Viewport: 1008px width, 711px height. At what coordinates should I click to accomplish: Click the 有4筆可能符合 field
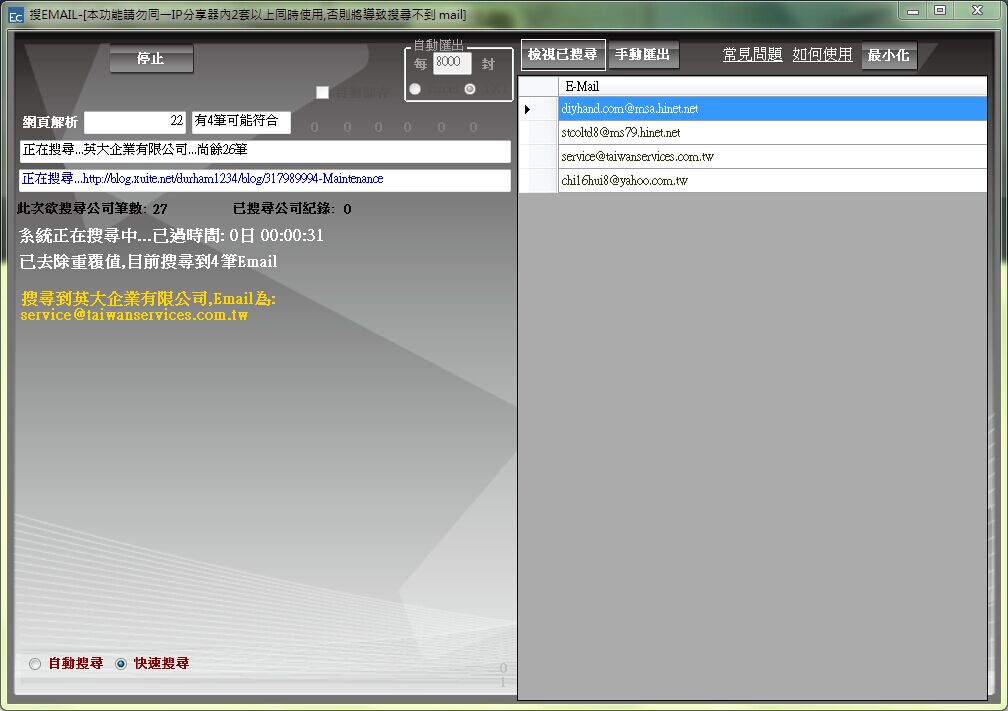(x=241, y=122)
